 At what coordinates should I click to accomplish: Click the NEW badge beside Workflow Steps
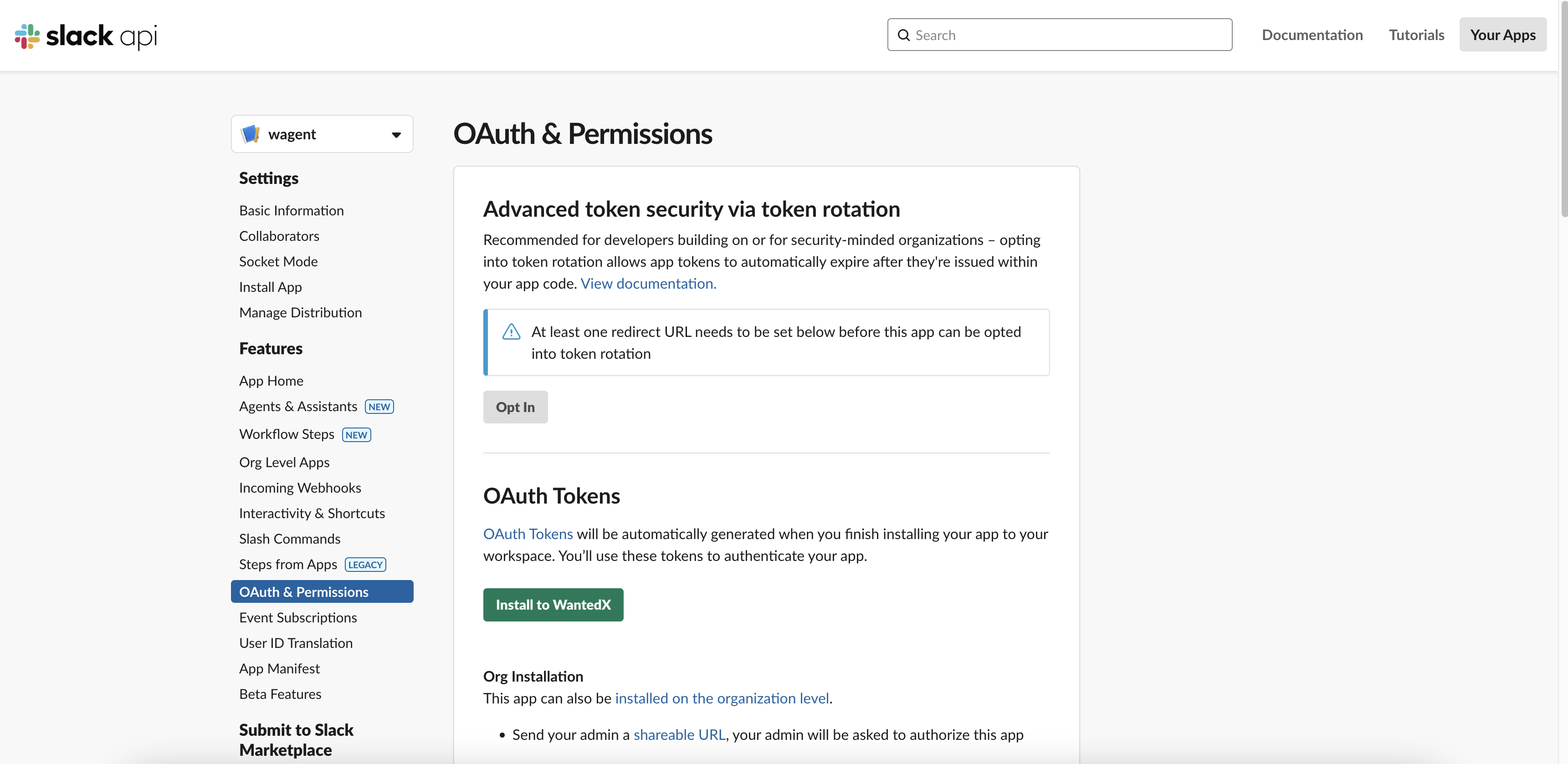click(x=356, y=434)
